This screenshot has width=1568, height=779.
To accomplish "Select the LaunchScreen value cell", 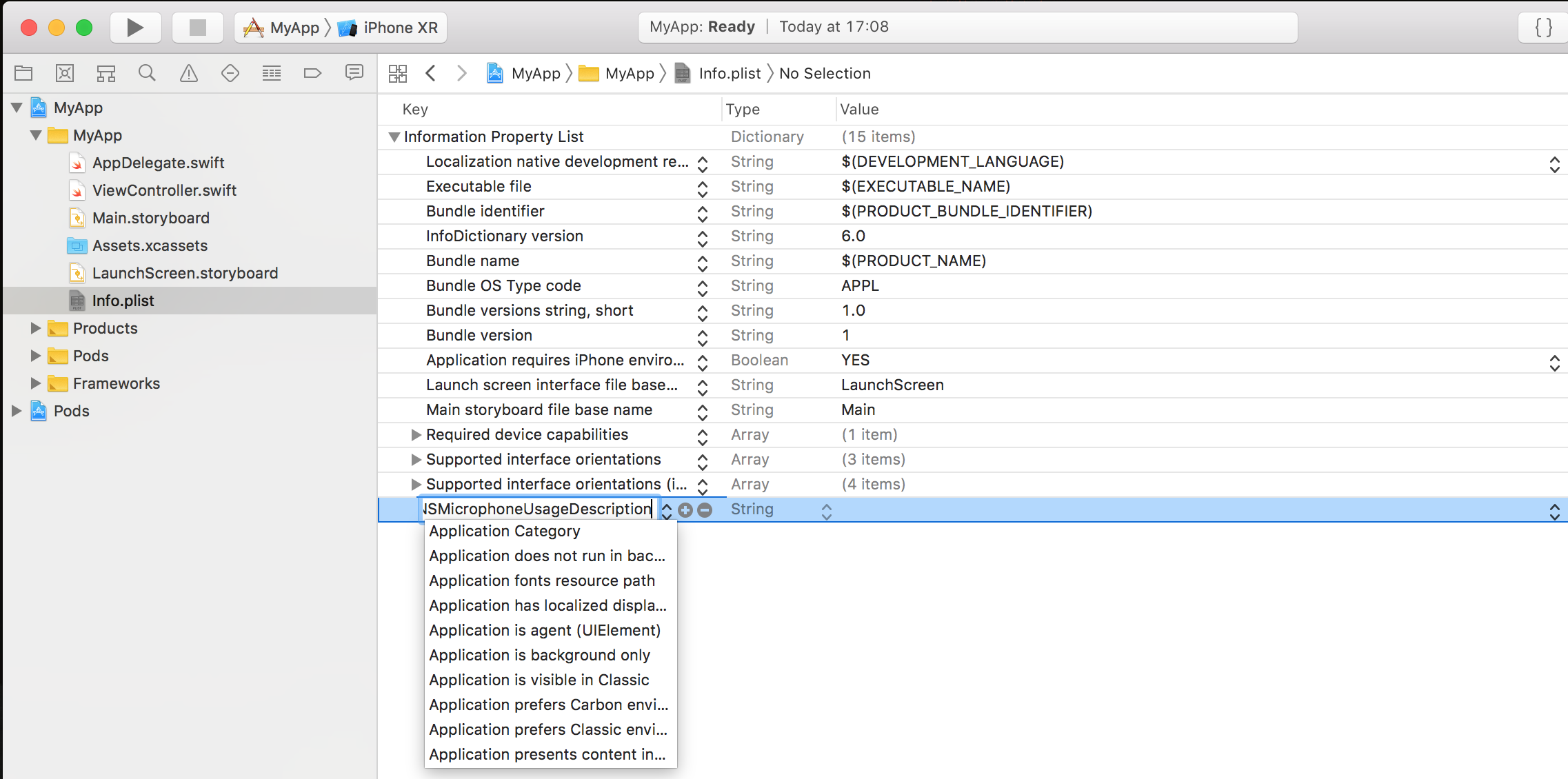I will point(892,385).
